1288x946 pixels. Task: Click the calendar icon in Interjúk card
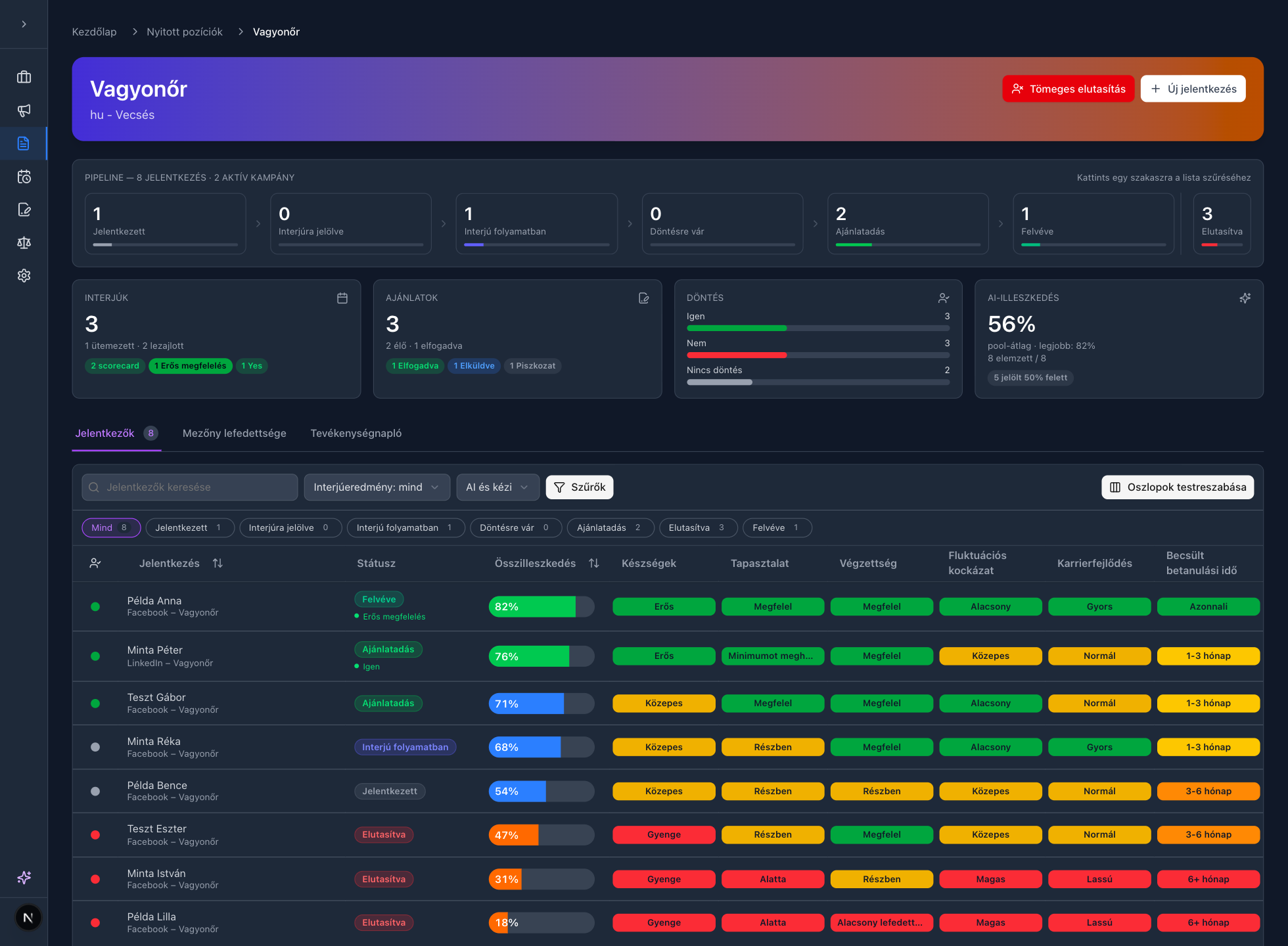tap(342, 298)
